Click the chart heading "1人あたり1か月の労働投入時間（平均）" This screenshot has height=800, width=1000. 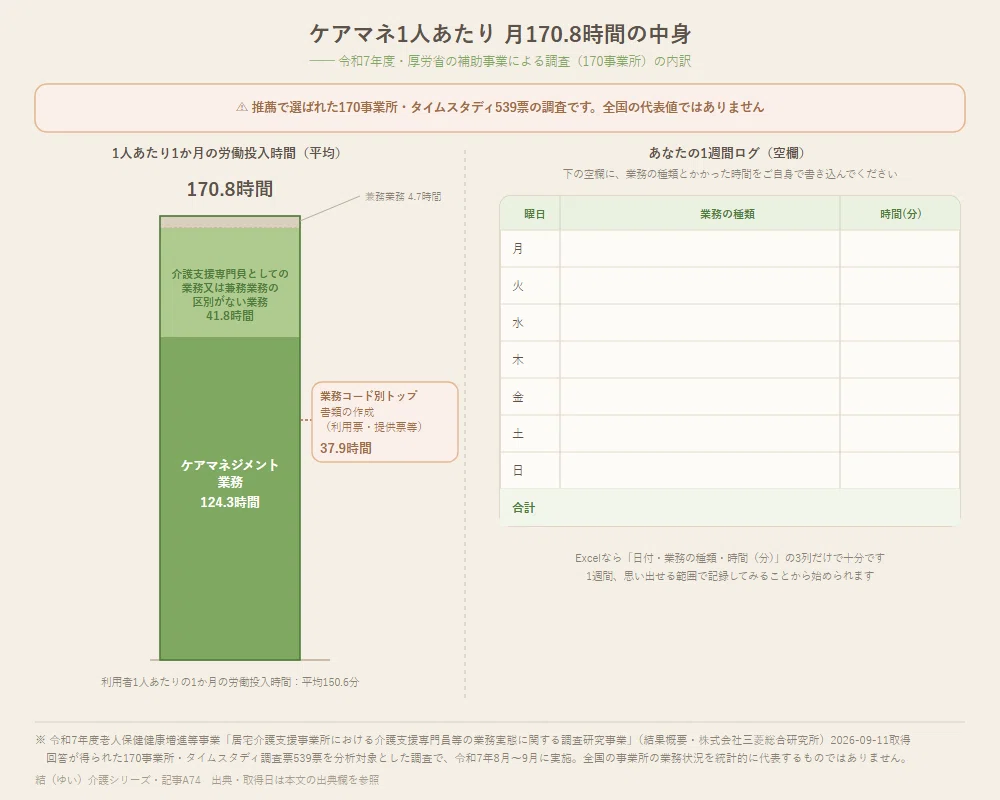click(229, 153)
